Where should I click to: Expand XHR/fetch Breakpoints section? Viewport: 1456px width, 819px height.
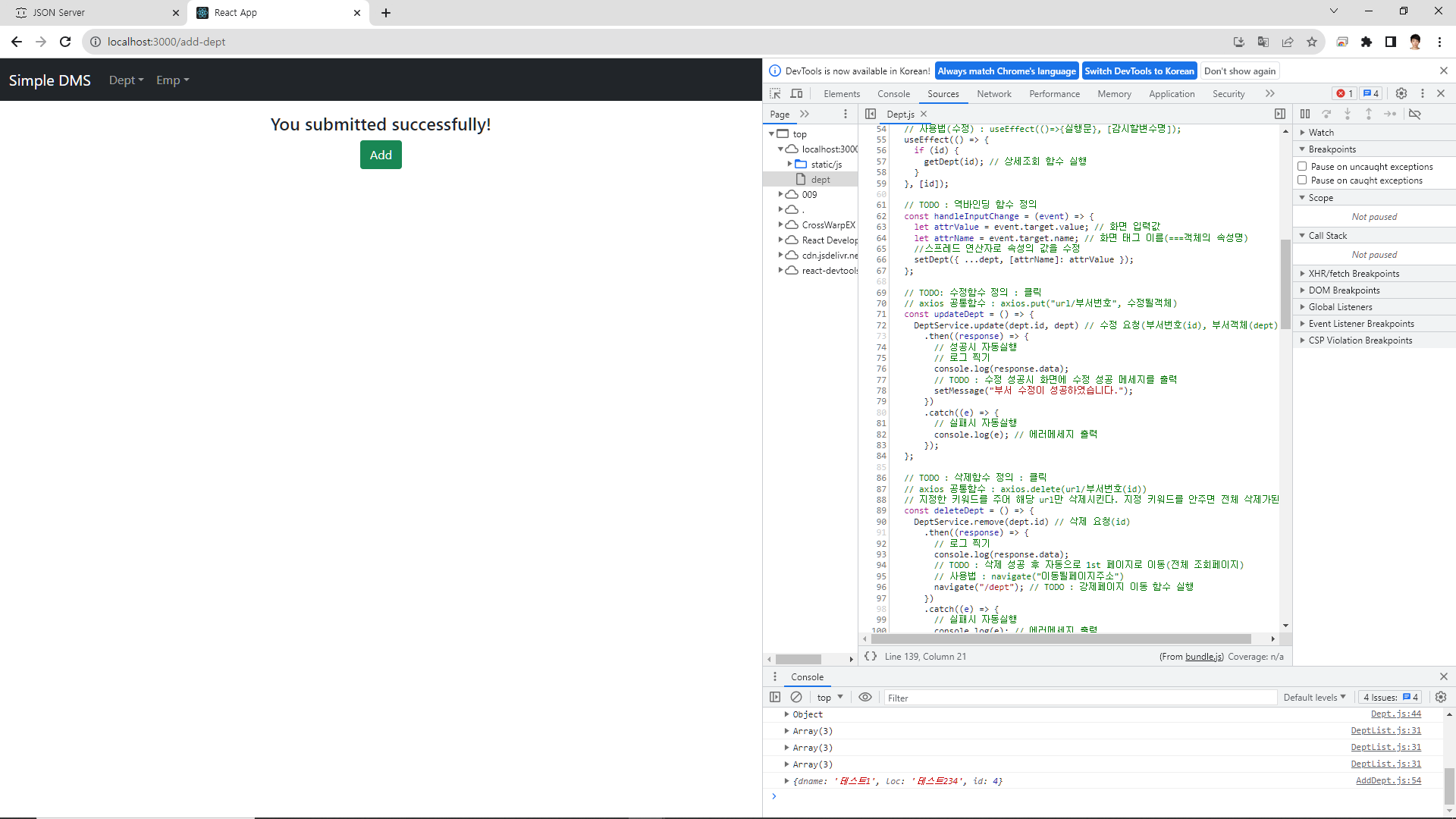pos(1354,274)
